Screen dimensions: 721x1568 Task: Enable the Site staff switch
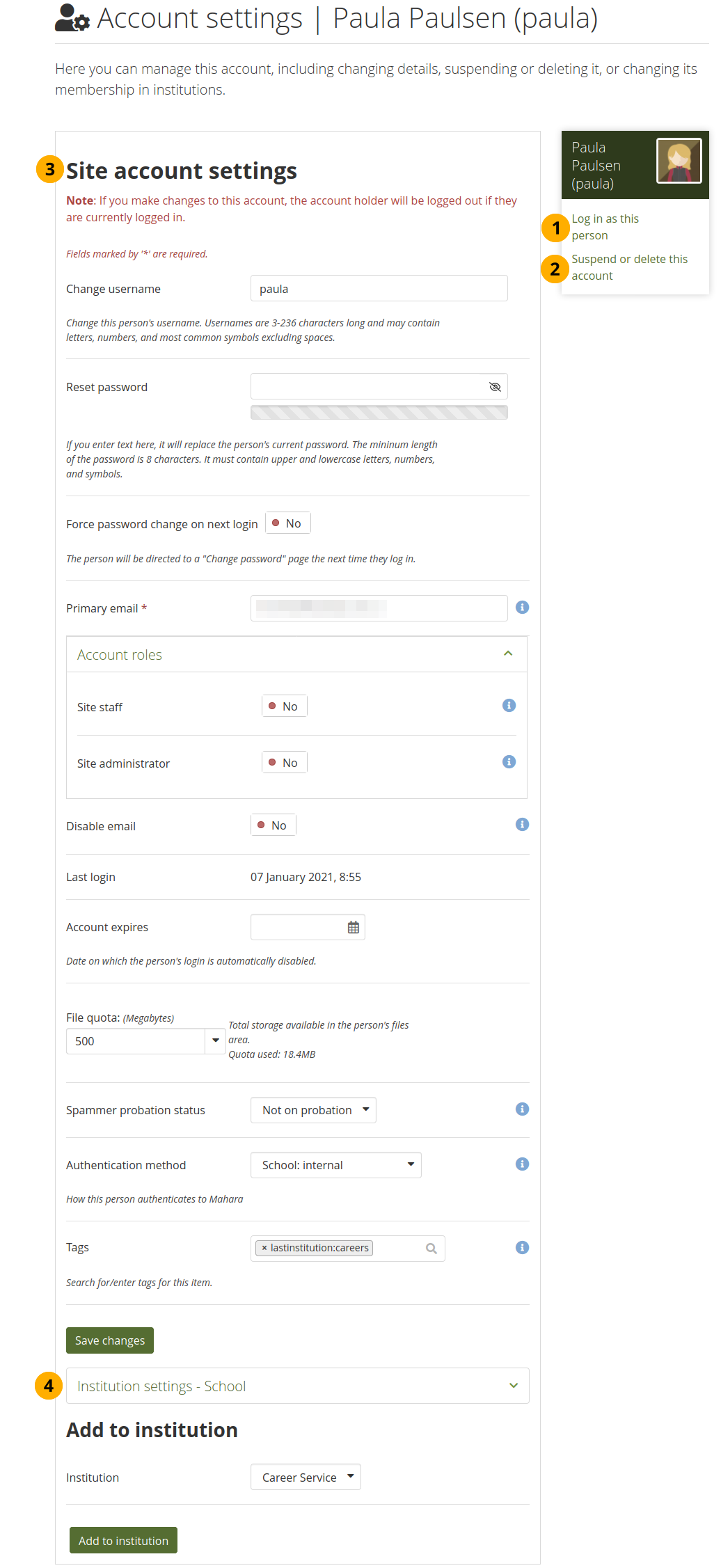(284, 706)
